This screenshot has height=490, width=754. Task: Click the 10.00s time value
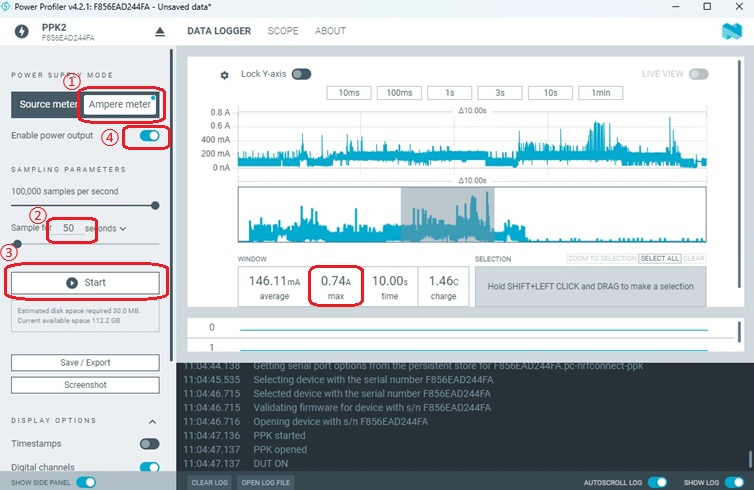click(x=390, y=281)
